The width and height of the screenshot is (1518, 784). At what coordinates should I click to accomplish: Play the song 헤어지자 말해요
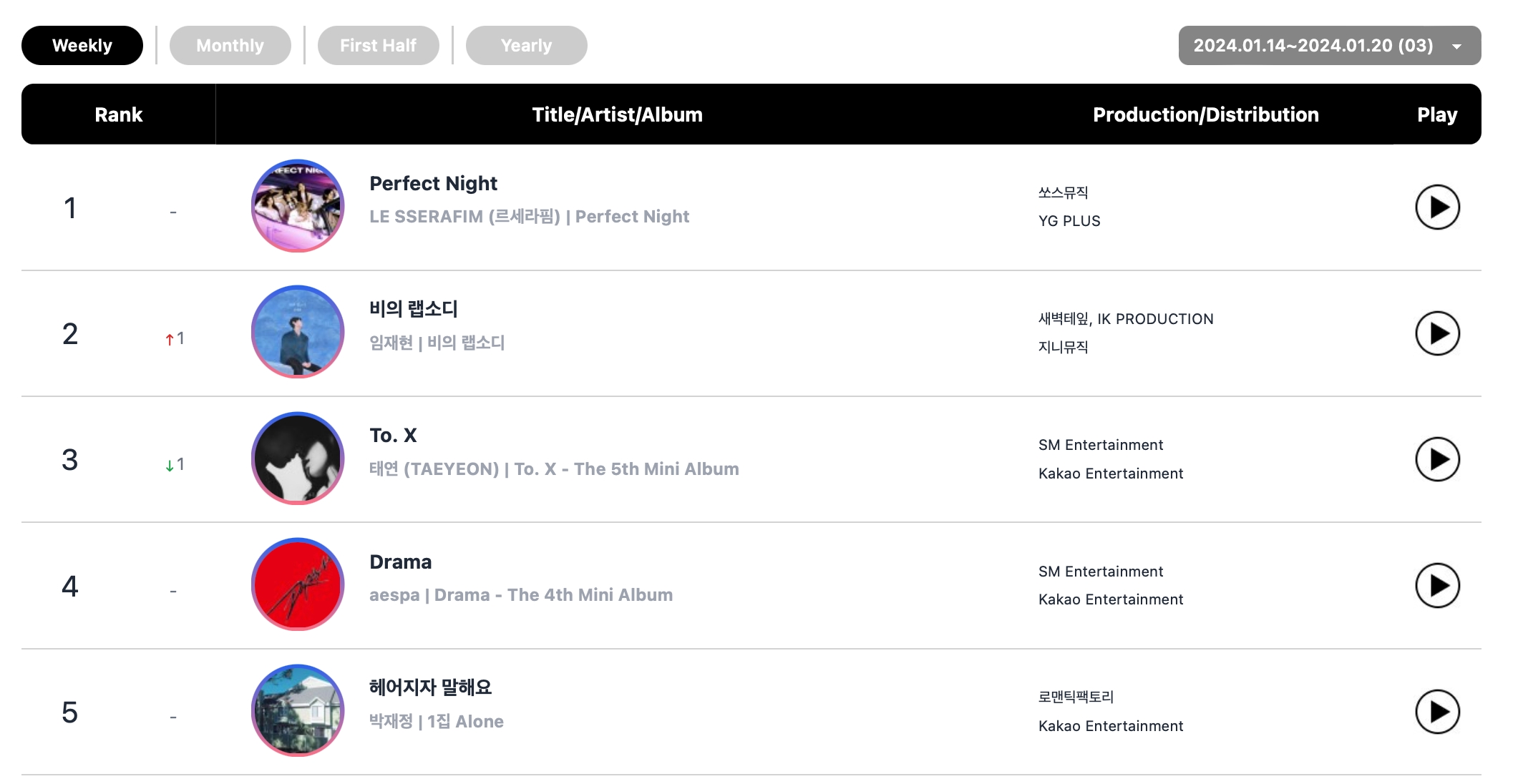click(x=1436, y=712)
